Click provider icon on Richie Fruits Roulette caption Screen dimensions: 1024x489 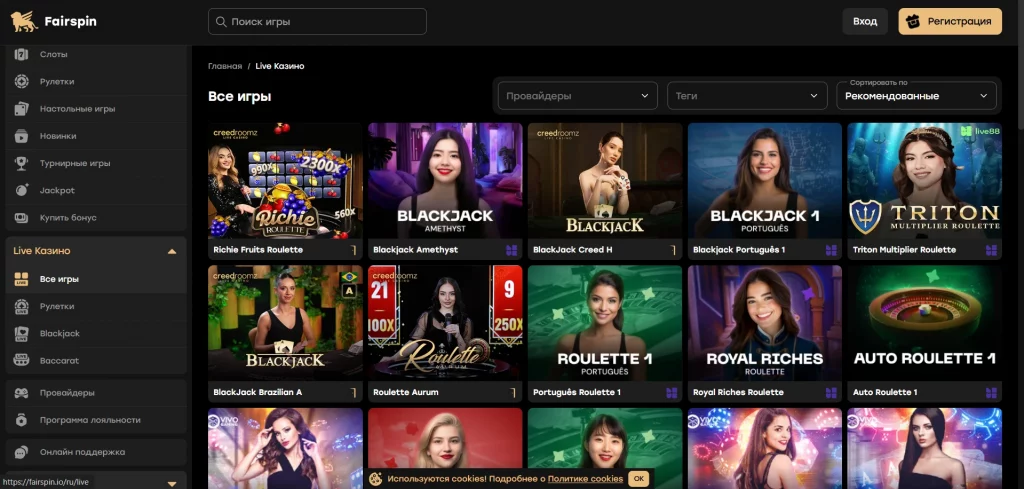coord(353,250)
